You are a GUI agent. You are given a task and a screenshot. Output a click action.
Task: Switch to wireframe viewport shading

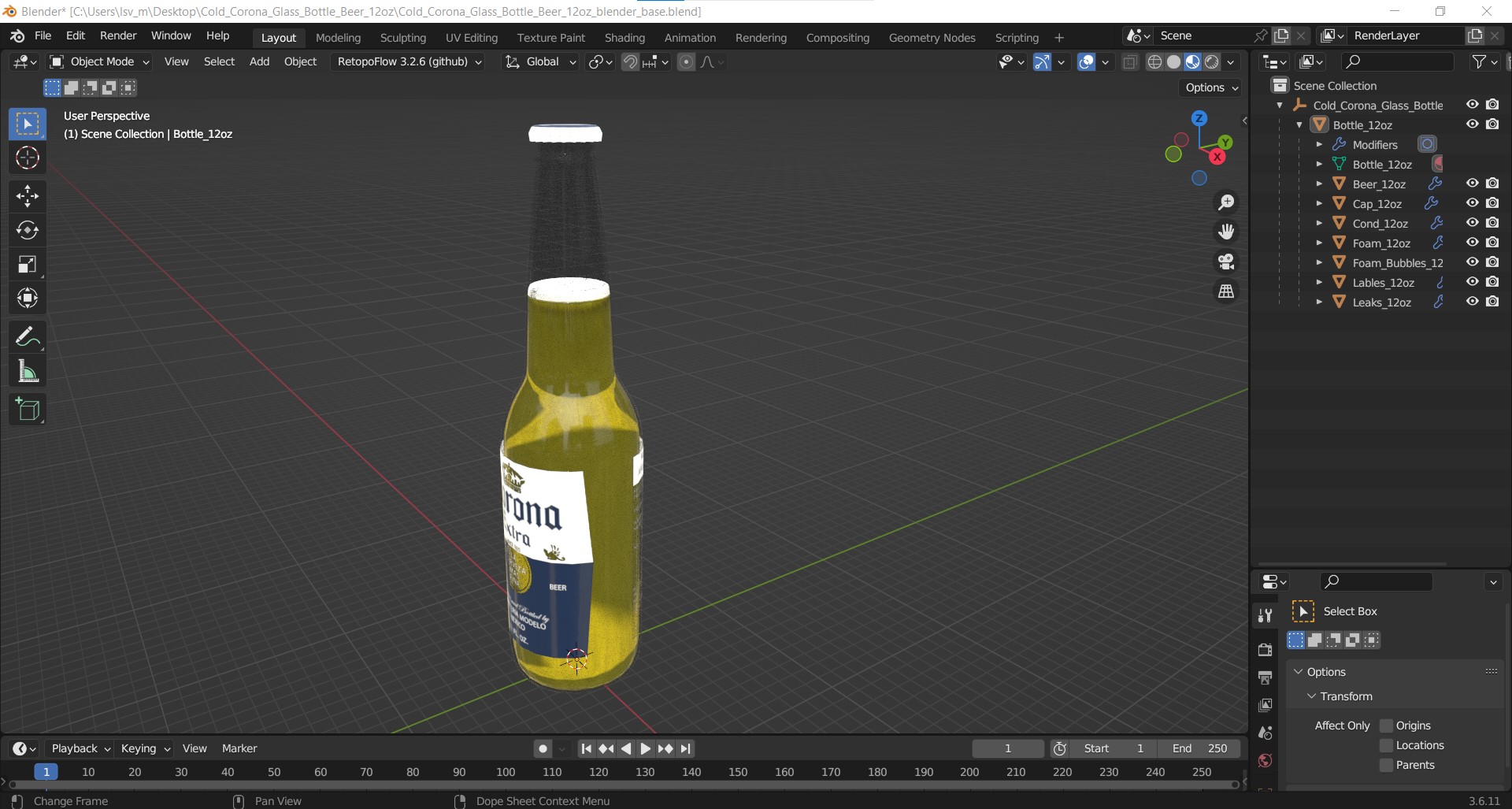[1154, 62]
